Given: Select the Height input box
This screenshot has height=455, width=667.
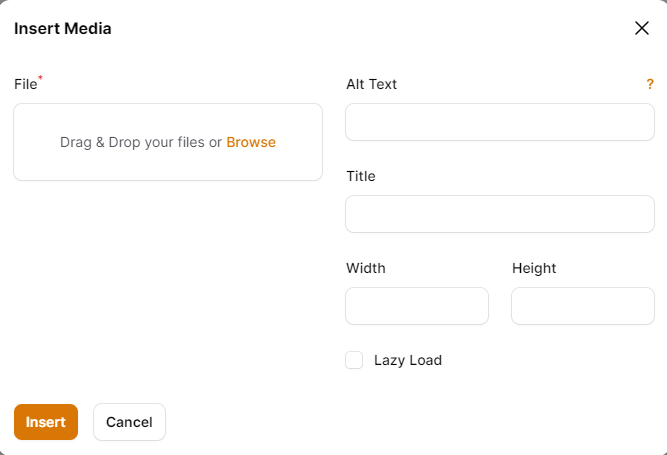Looking at the screenshot, I should 582,306.
